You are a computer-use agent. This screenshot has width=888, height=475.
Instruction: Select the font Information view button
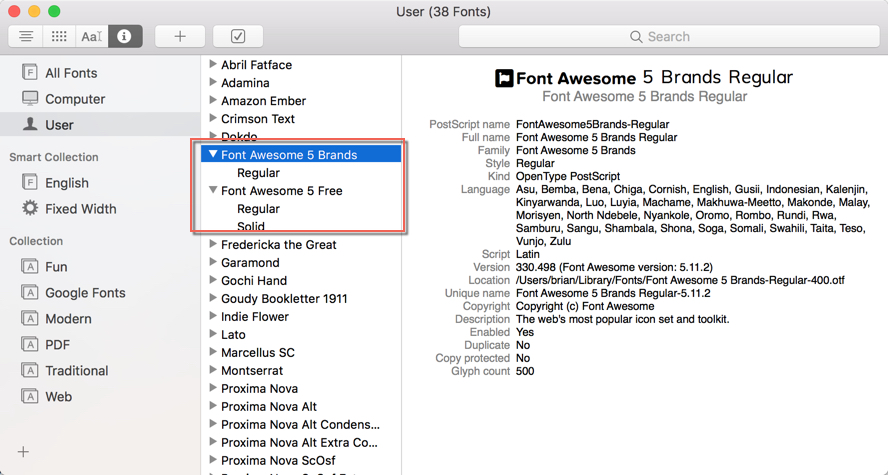coord(125,36)
